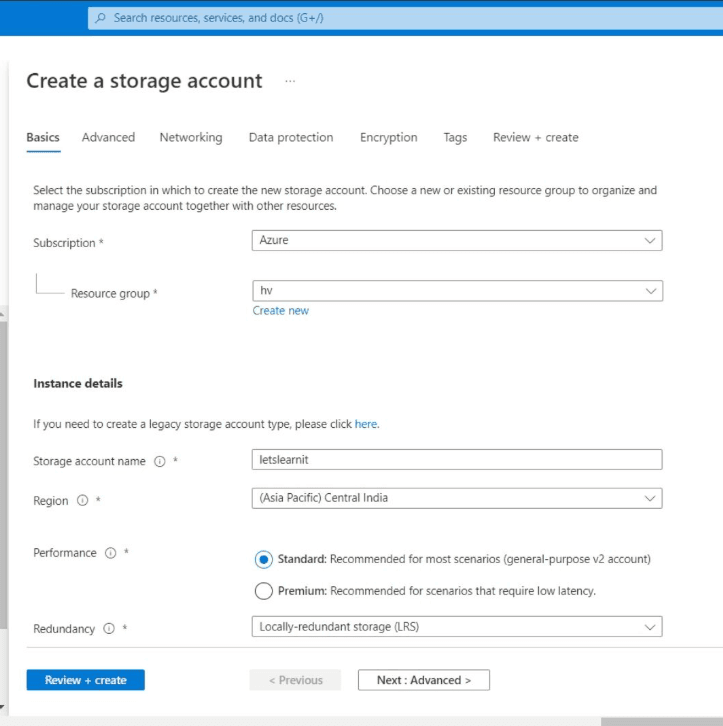
Task: Switch to the Data protection tab
Action: [x=291, y=138]
